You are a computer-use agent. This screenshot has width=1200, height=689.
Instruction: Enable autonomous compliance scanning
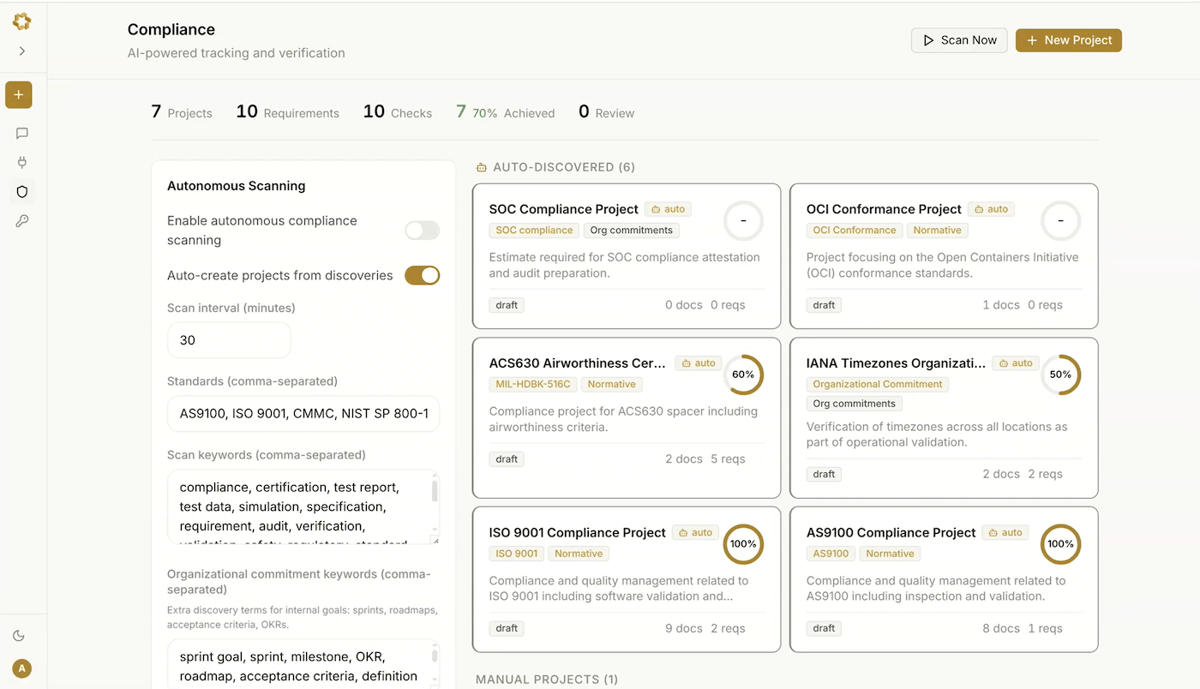tap(421, 230)
